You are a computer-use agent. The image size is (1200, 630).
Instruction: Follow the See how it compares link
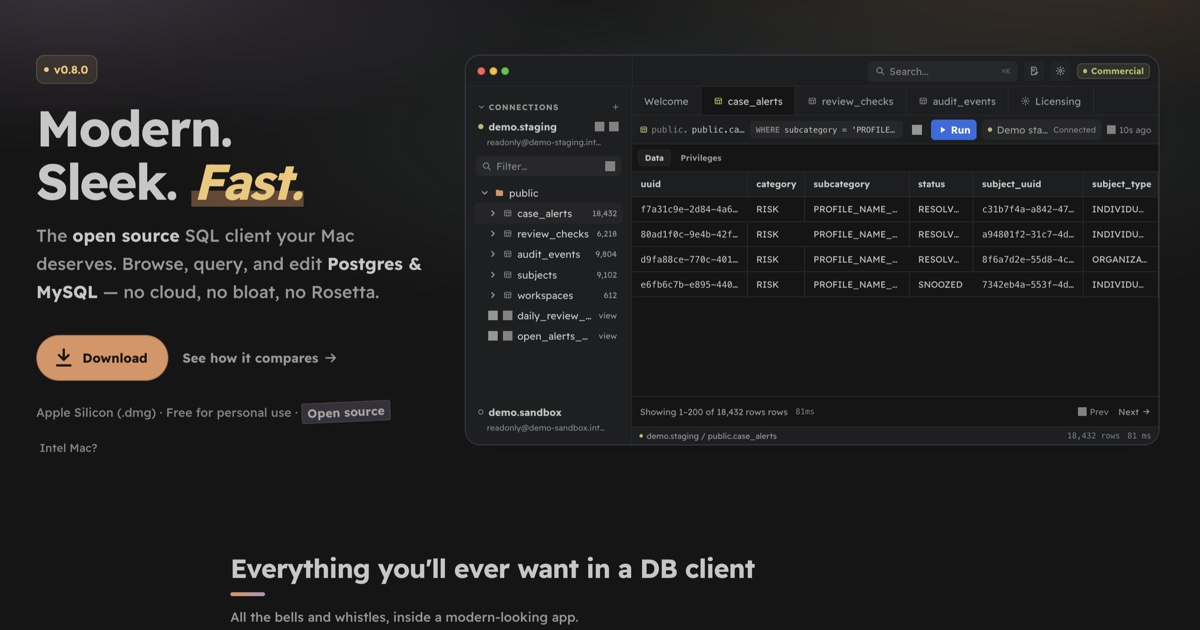(259, 358)
